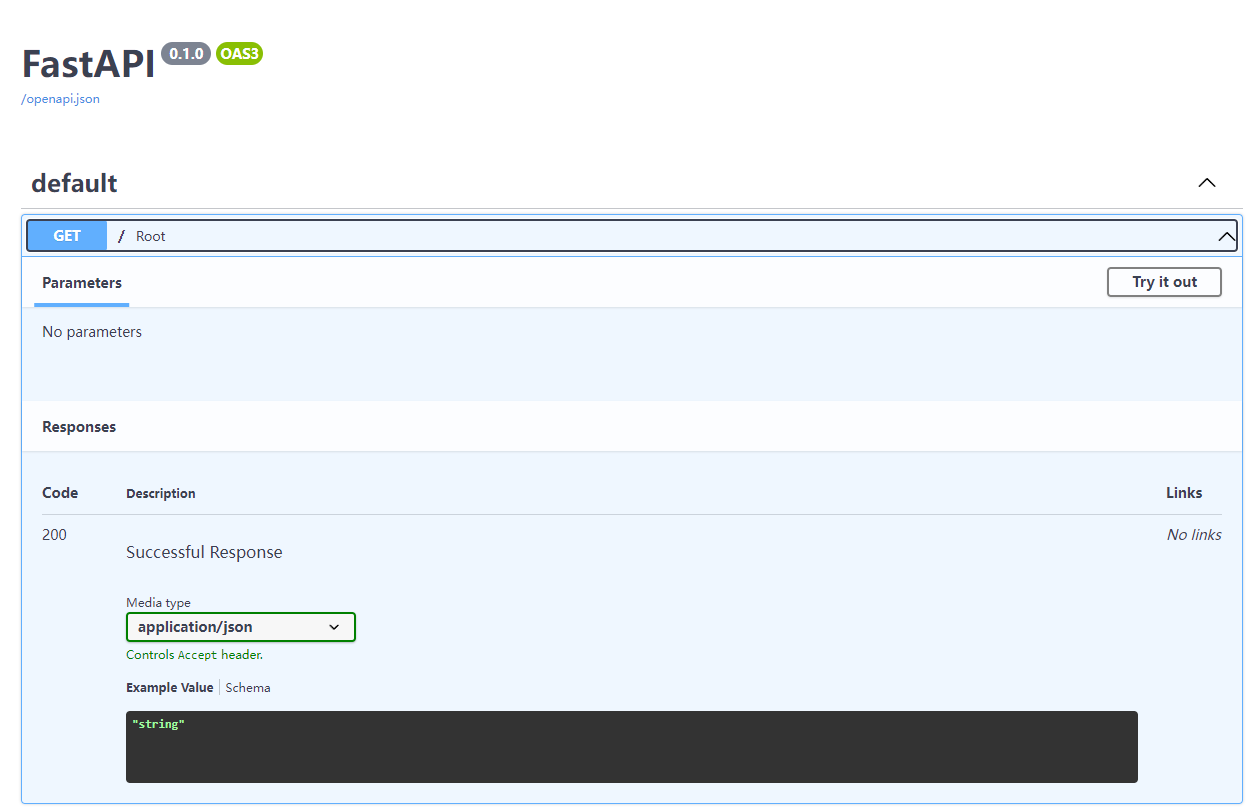Click the 0.1.0 version badge

point(186,54)
